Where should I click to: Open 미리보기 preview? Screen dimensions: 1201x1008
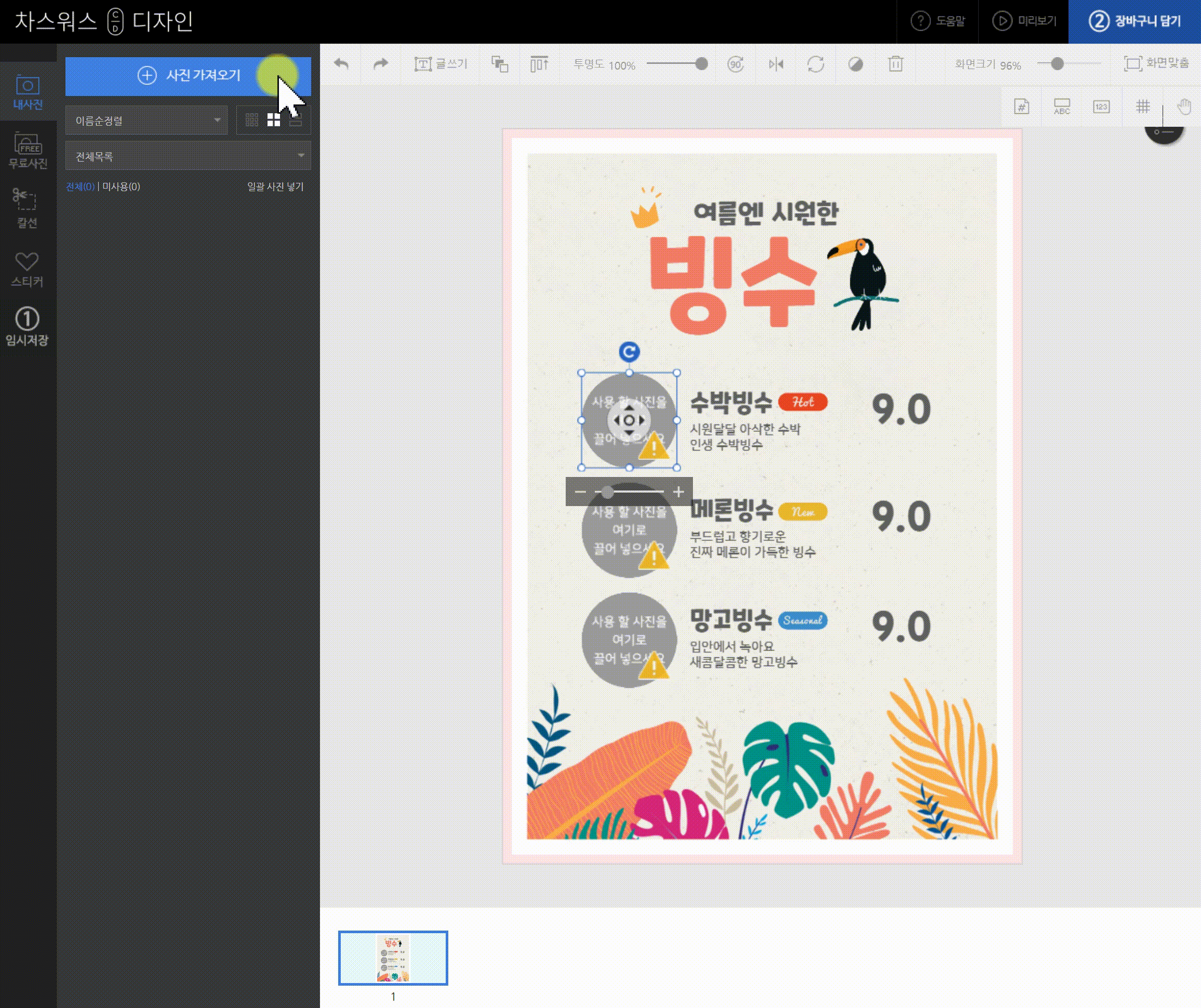tap(1024, 21)
